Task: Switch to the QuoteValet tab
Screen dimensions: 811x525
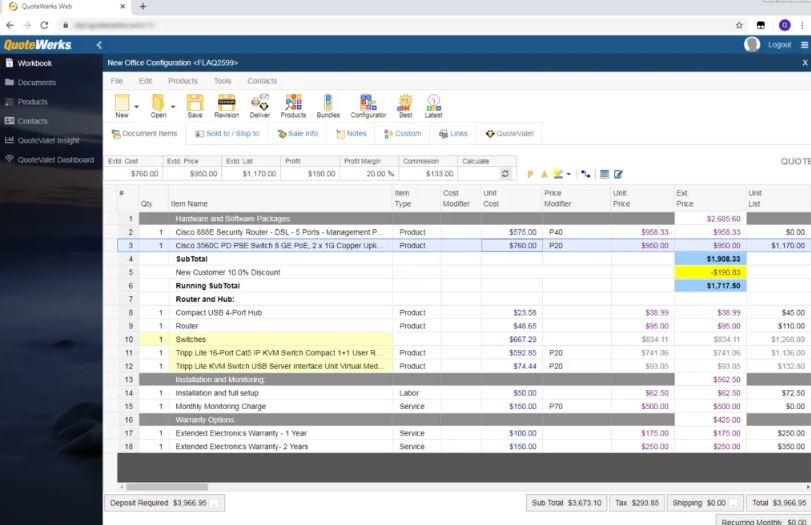Action: point(509,133)
